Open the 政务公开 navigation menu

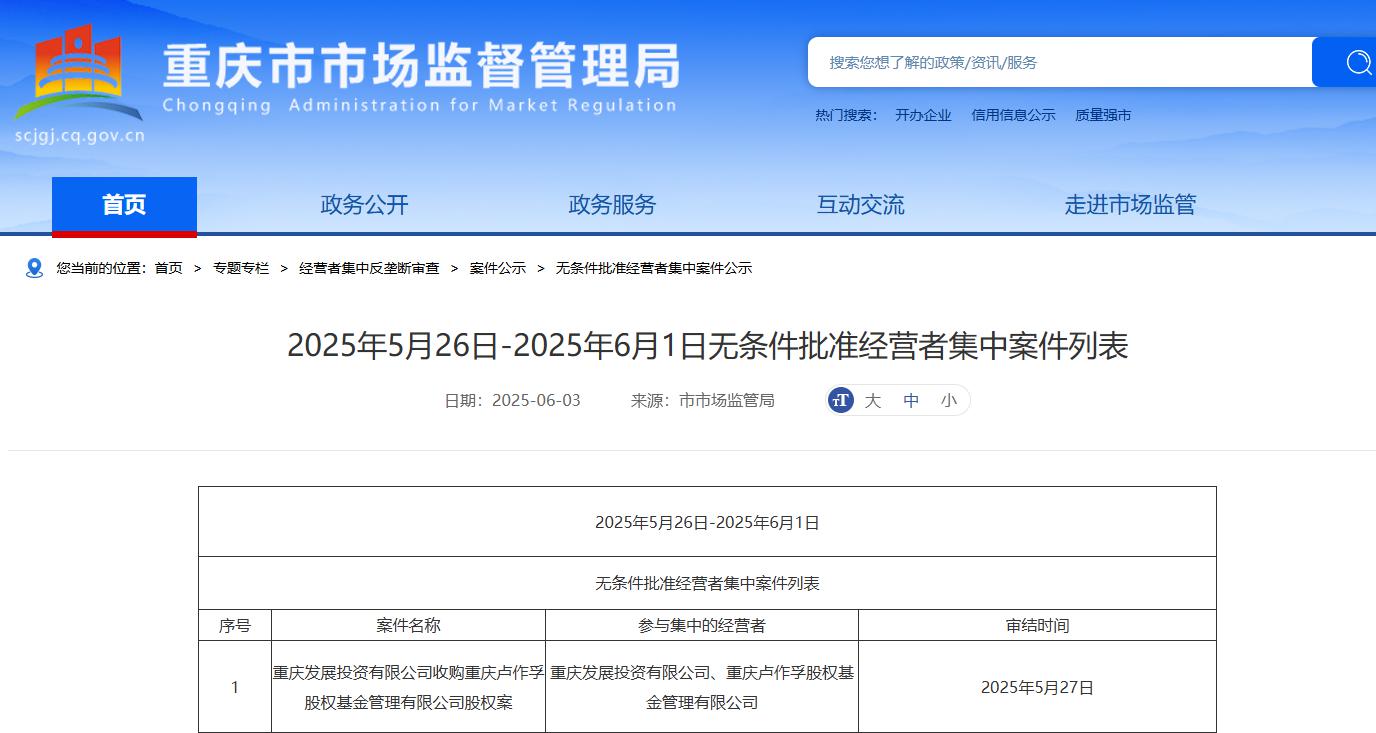pyautogui.click(x=364, y=205)
